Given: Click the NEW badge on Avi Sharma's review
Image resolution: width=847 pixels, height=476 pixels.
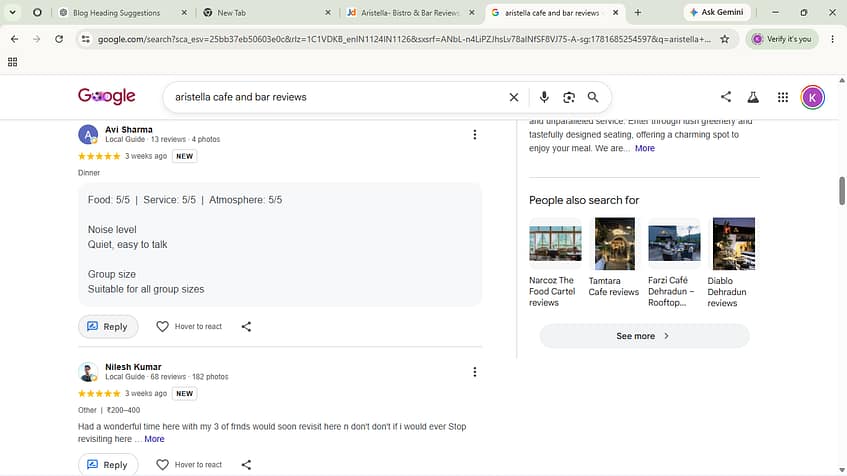Looking at the screenshot, I should [x=184, y=156].
